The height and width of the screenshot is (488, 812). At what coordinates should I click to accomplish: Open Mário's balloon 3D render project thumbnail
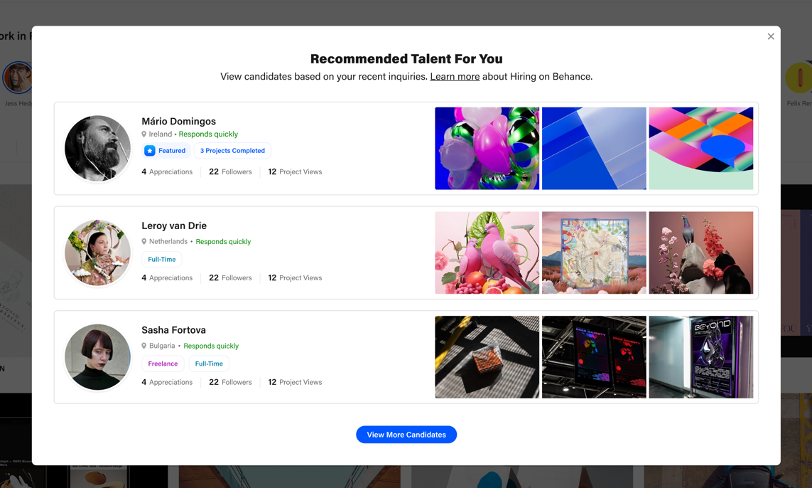point(487,148)
